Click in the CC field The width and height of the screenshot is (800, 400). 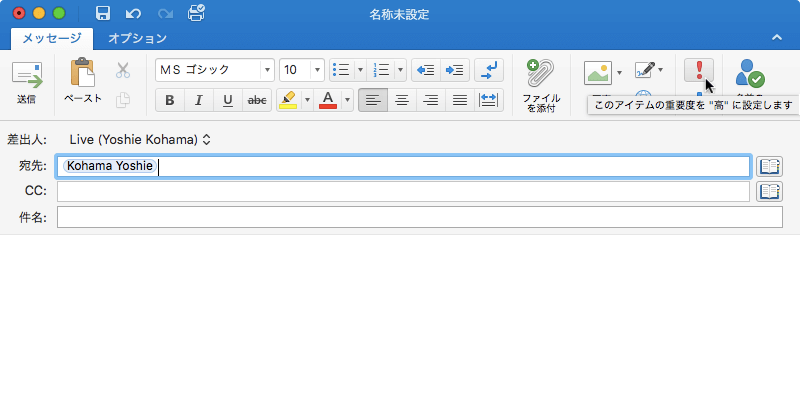pyautogui.click(x=403, y=192)
